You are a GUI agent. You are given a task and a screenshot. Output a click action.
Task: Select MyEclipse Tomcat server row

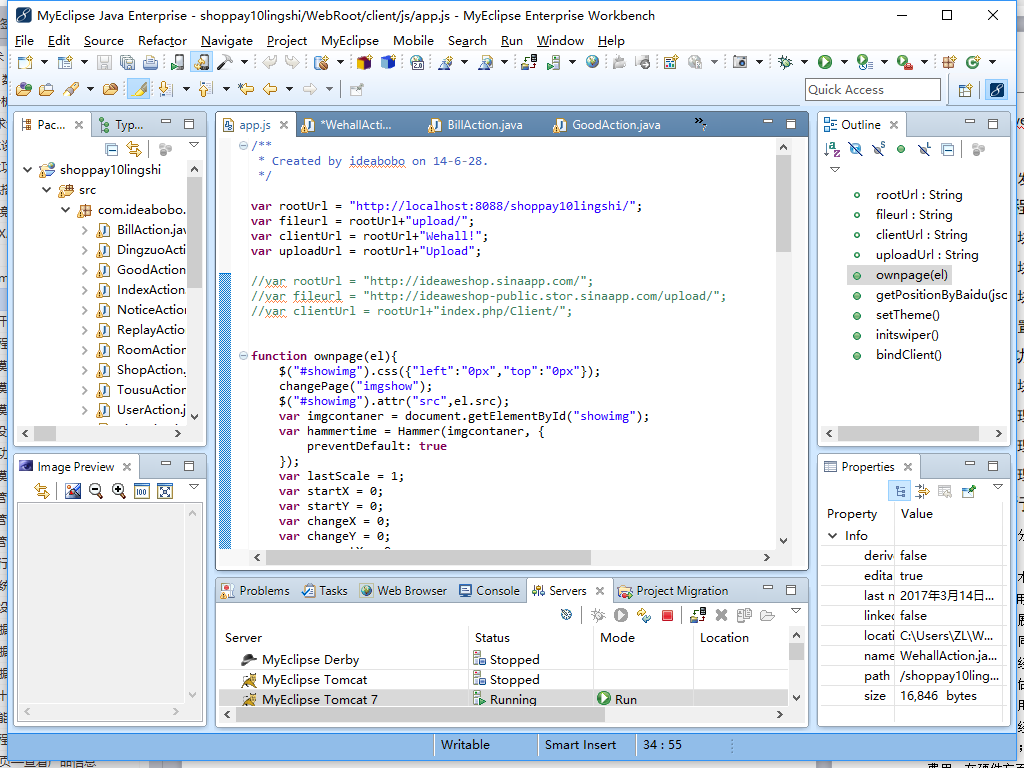coord(314,680)
